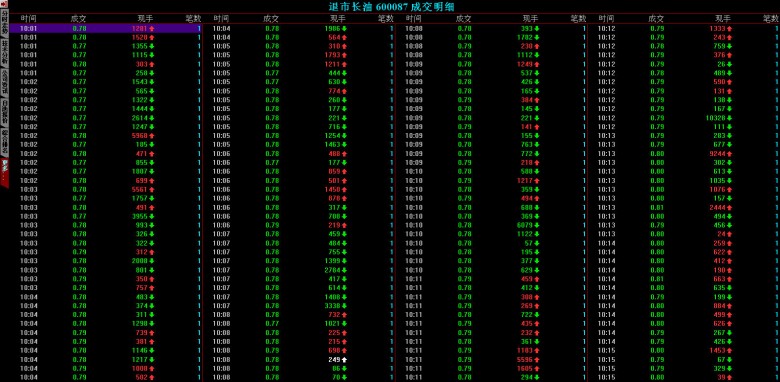Click the 成交 header in the second column group
The width and height of the screenshot is (780, 382).
click(x=271, y=18)
